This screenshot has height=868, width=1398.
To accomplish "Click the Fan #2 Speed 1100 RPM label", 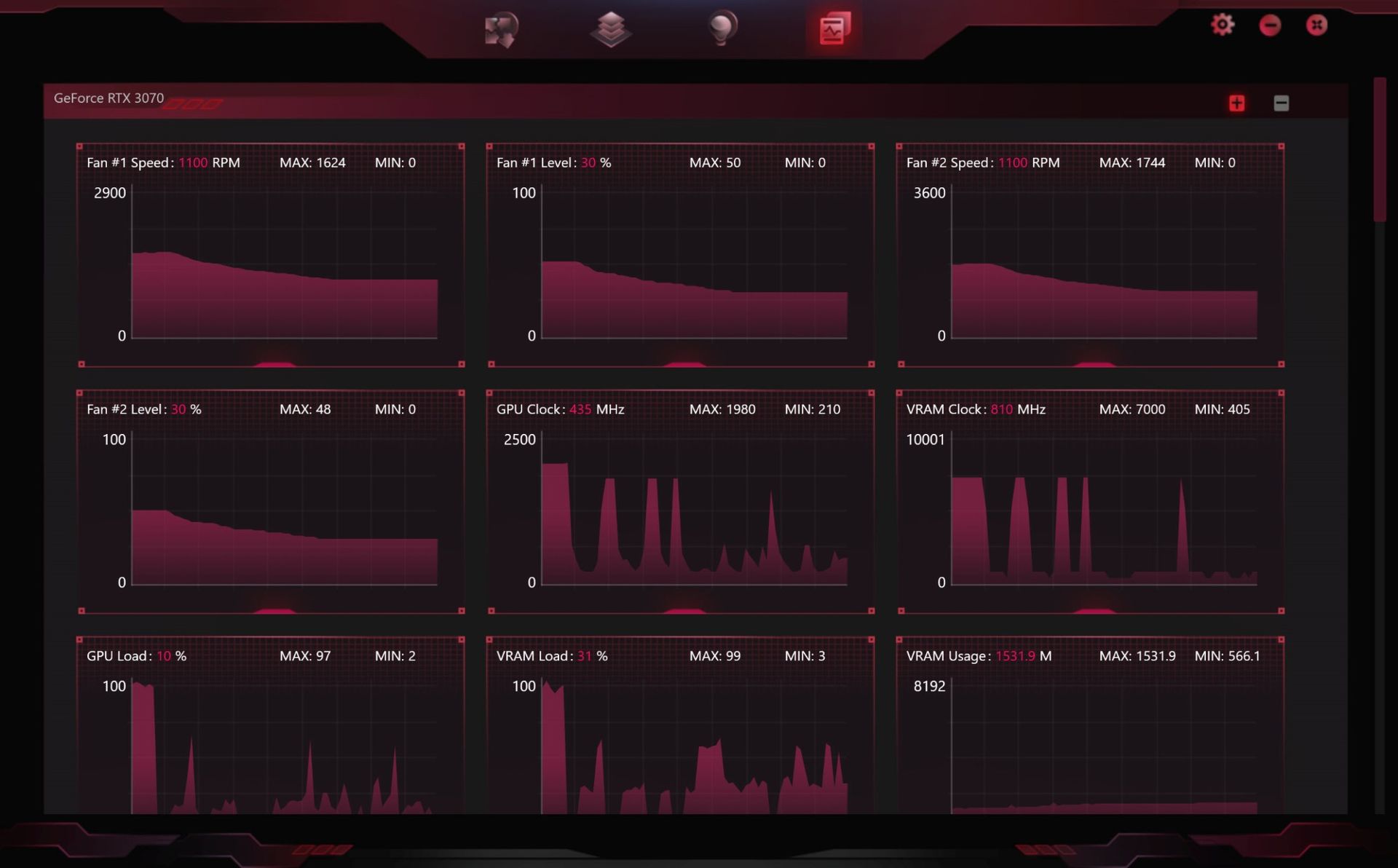I will [983, 163].
